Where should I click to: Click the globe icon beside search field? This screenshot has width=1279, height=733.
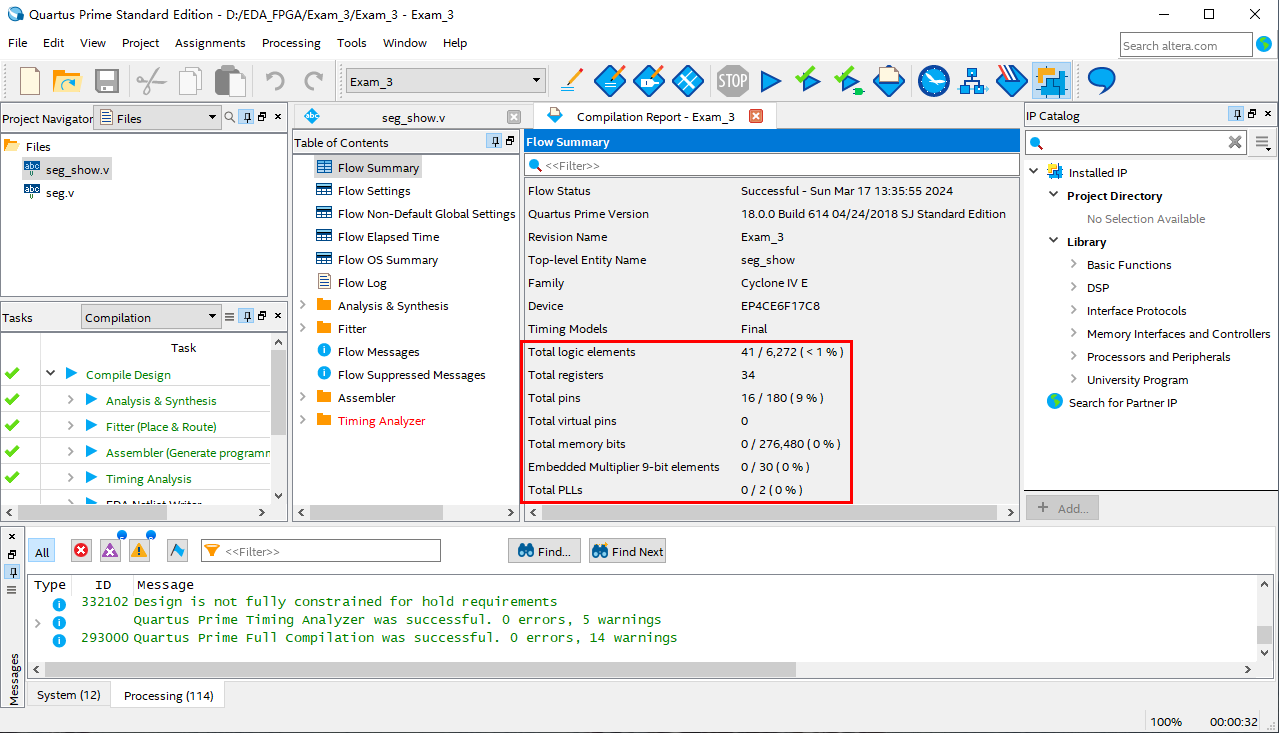click(1264, 44)
